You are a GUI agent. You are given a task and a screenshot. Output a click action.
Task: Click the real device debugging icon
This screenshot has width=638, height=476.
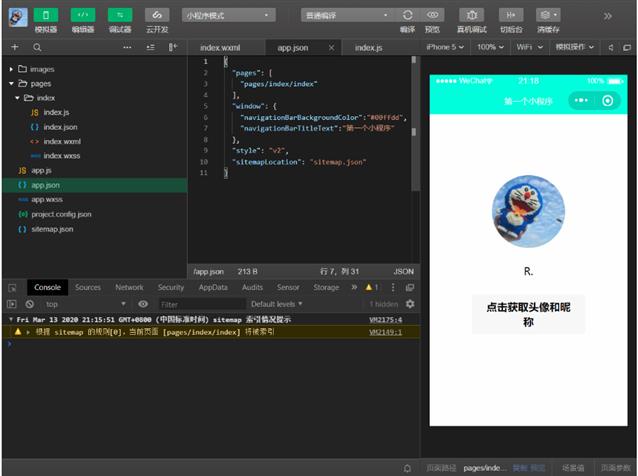[x=472, y=15]
